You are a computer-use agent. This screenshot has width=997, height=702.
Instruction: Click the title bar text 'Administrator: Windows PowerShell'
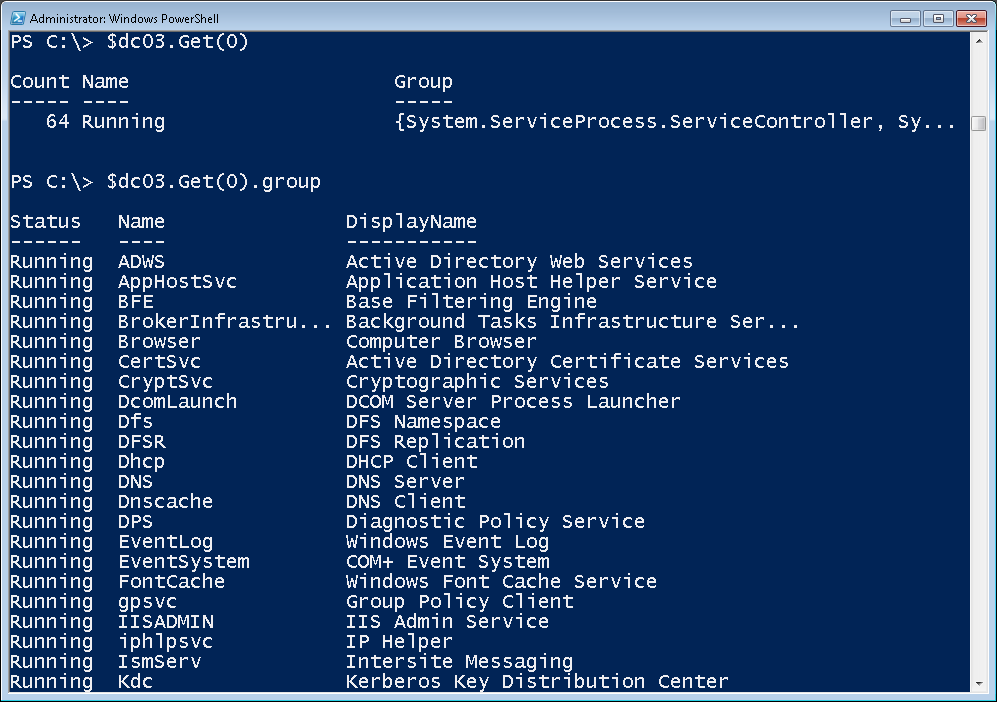pyautogui.click(x=126, y=18)
